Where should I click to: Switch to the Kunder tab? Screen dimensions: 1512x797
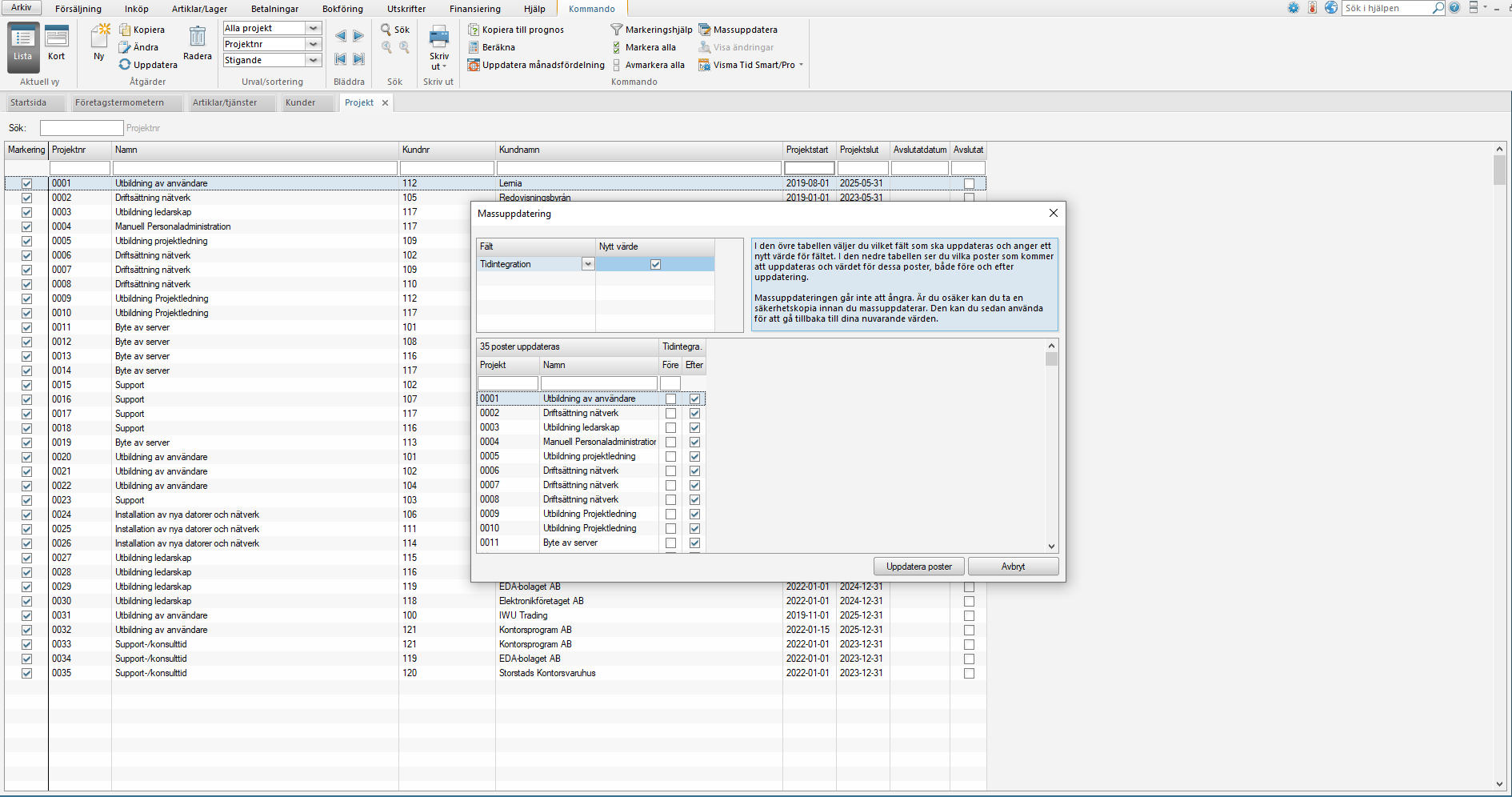point(300,102)
